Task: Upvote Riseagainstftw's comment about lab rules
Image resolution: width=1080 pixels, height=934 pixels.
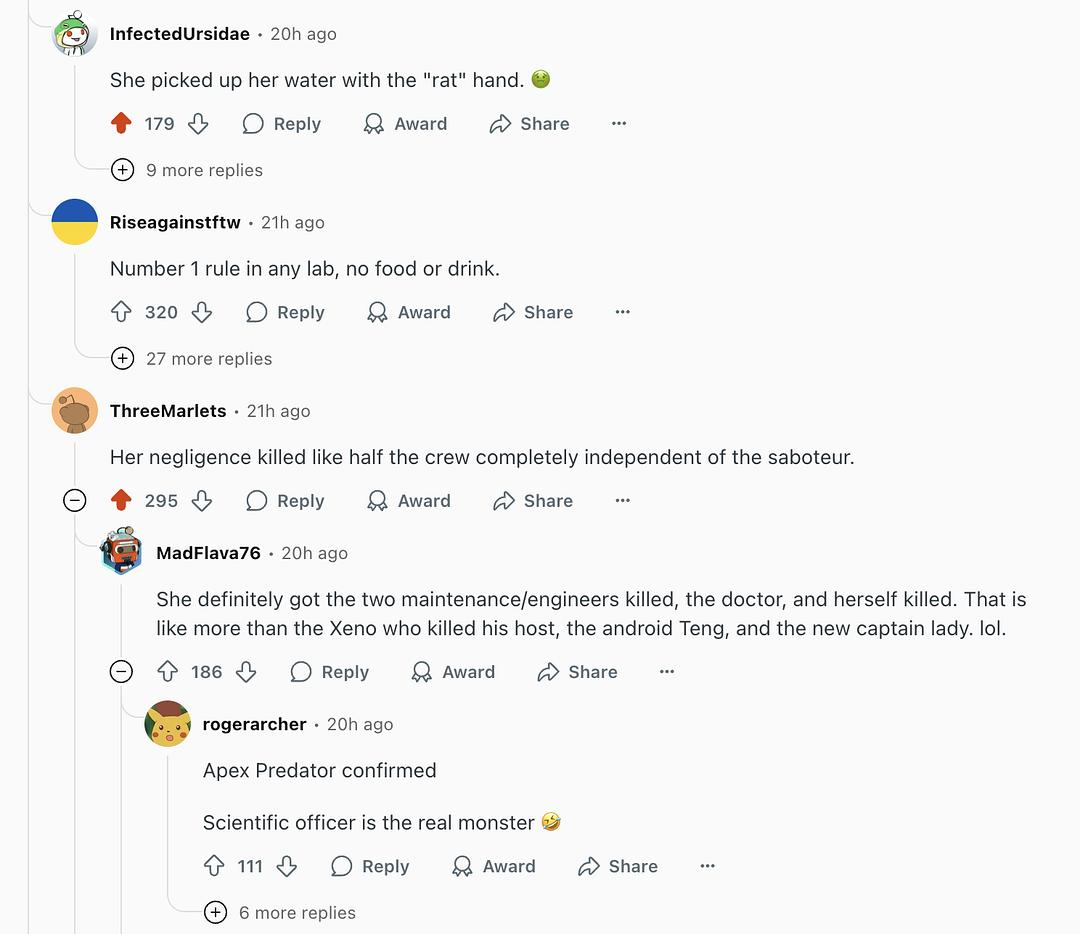Action: (121, 312)
